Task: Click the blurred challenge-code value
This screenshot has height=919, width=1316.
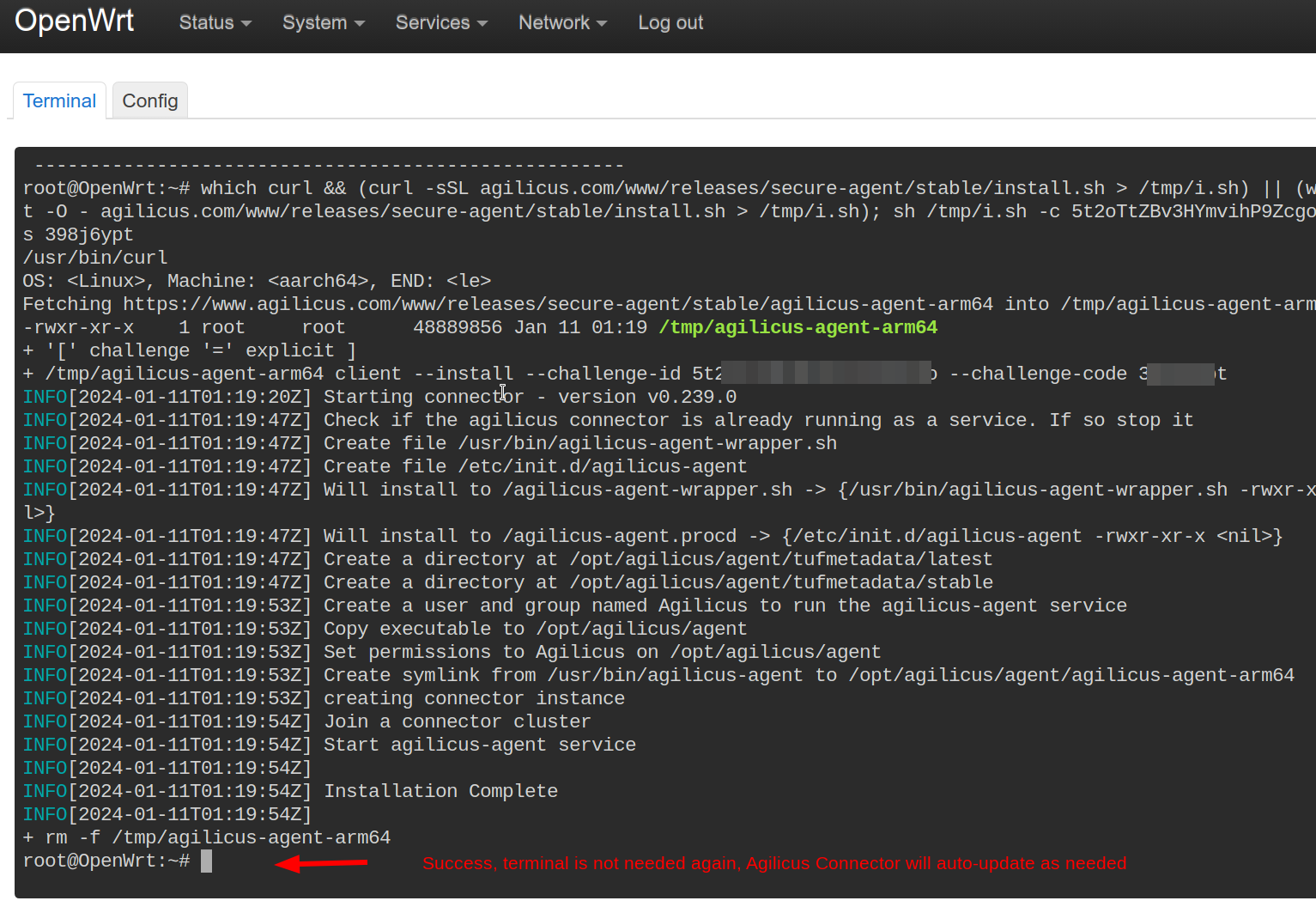Action: click(1180, 374)
